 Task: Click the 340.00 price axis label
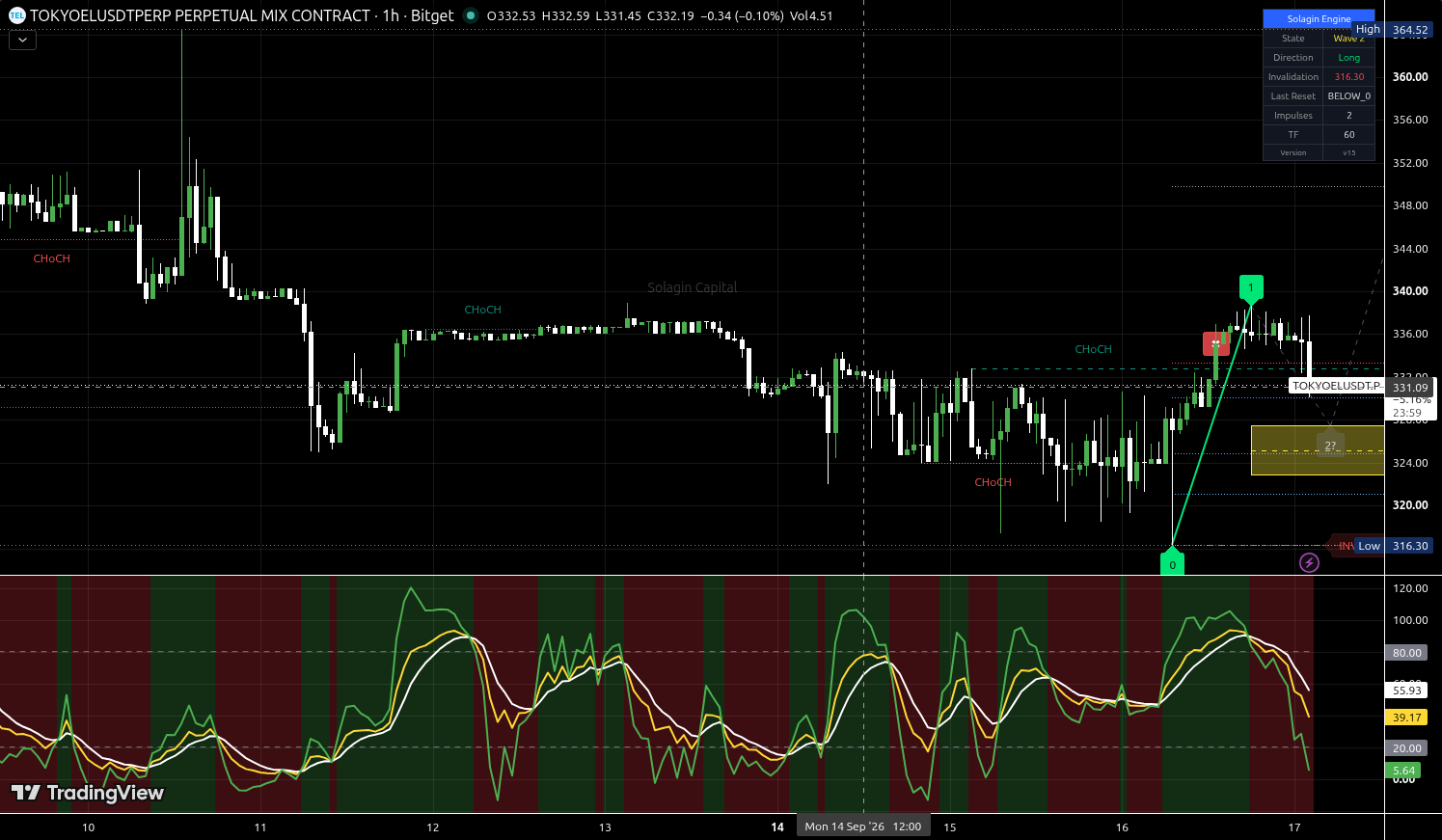coord(1410,291)
